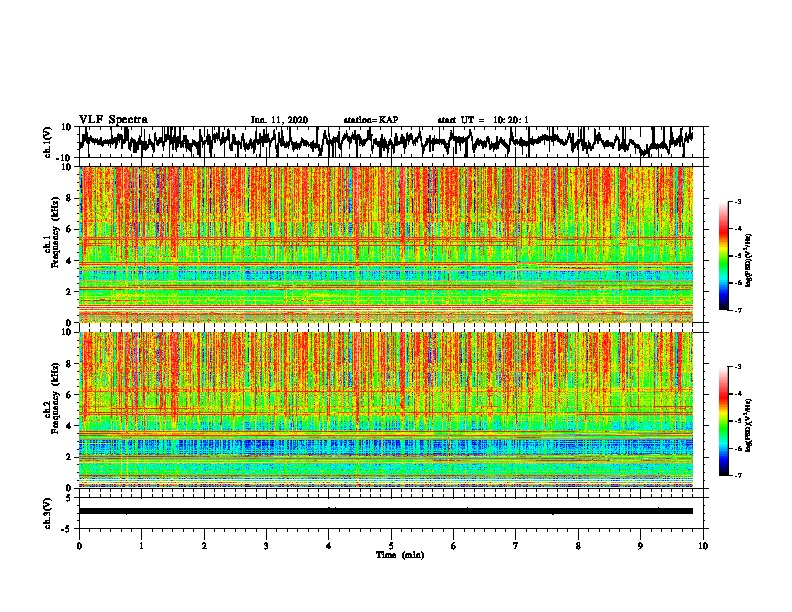Click the time axis end tick label '10'
This screenshot has width=792, height=612.
tap(703, 546)
